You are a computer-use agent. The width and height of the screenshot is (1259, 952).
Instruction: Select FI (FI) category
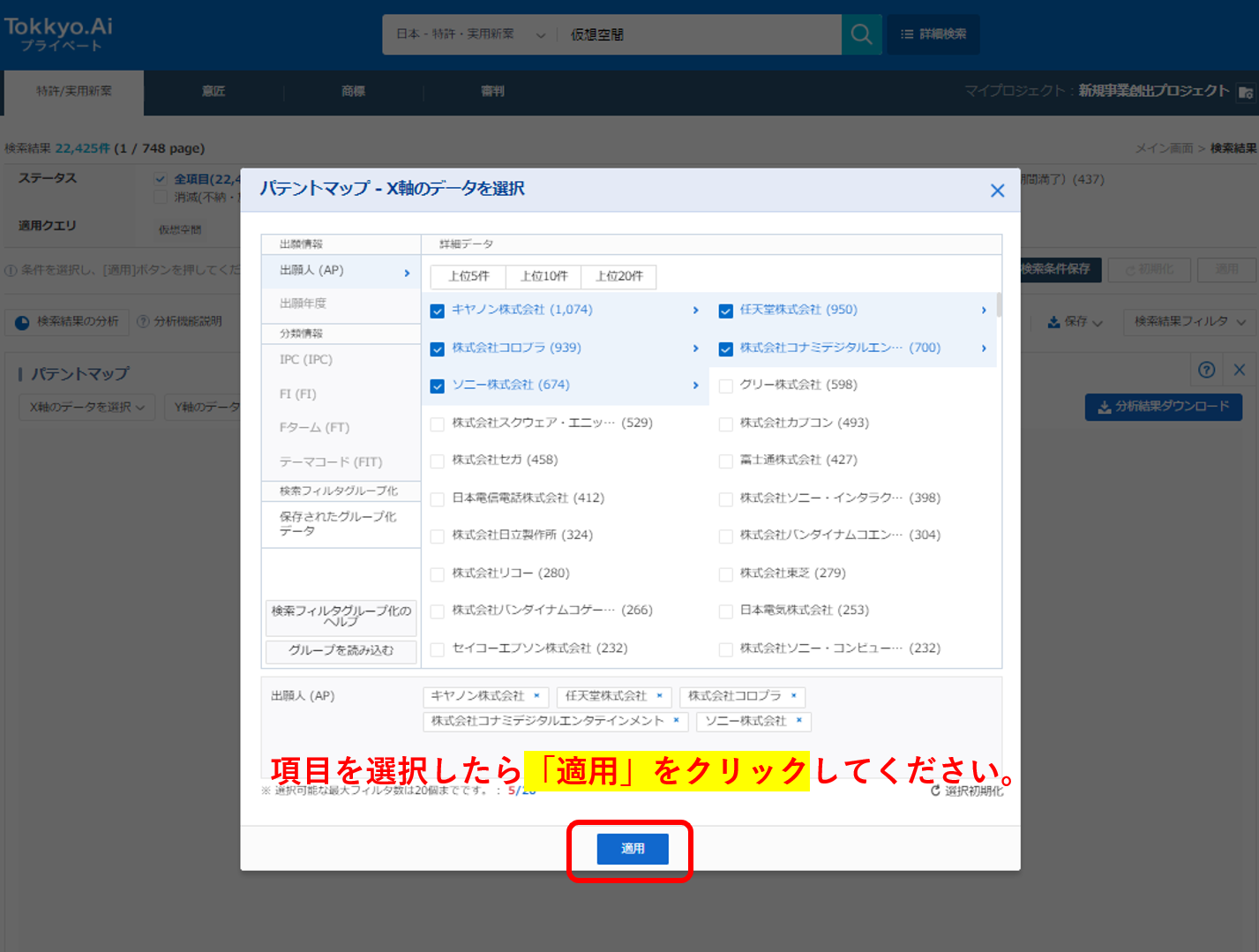341,394
